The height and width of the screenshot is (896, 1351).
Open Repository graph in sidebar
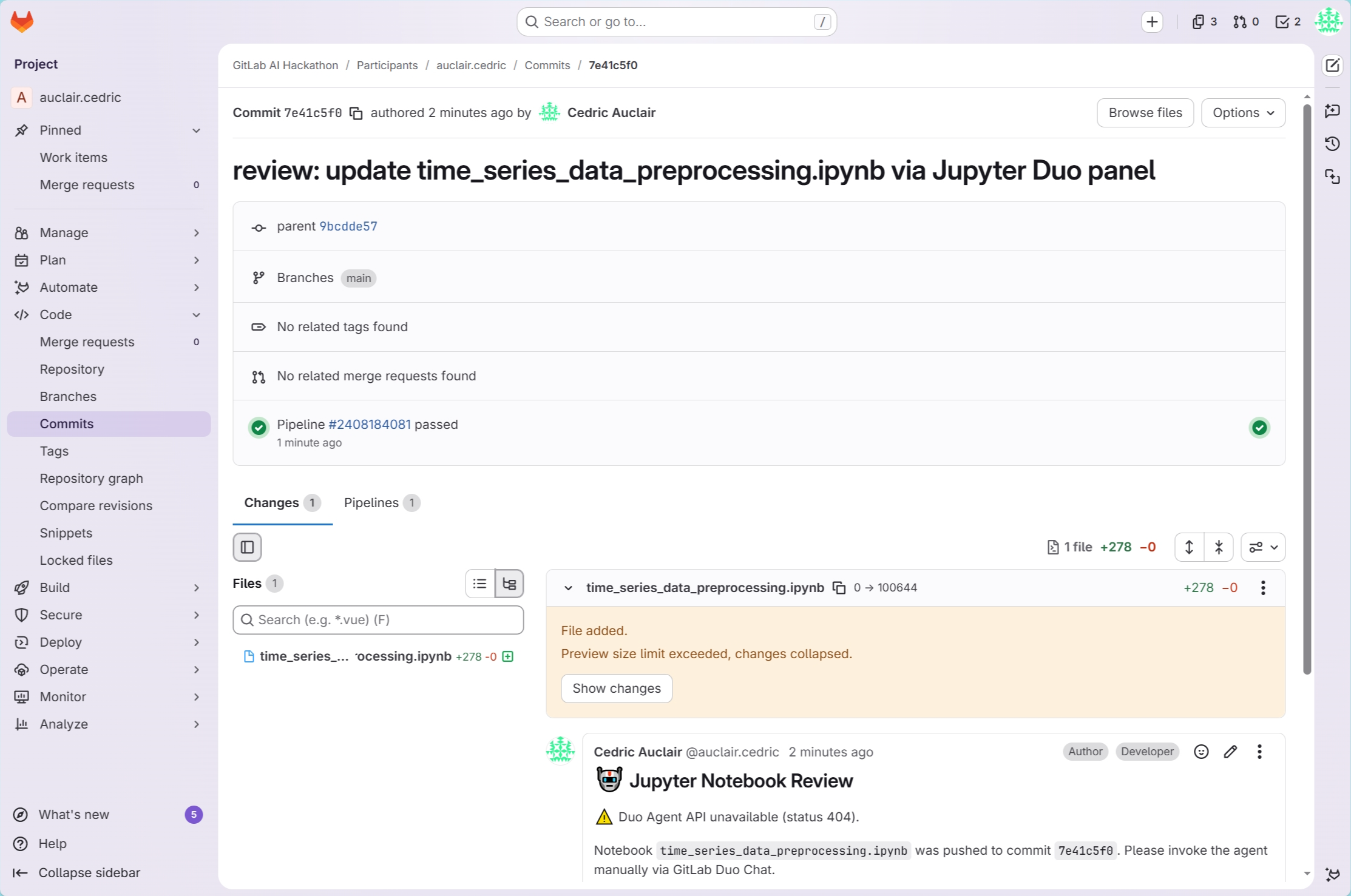[x=91, y=479]
